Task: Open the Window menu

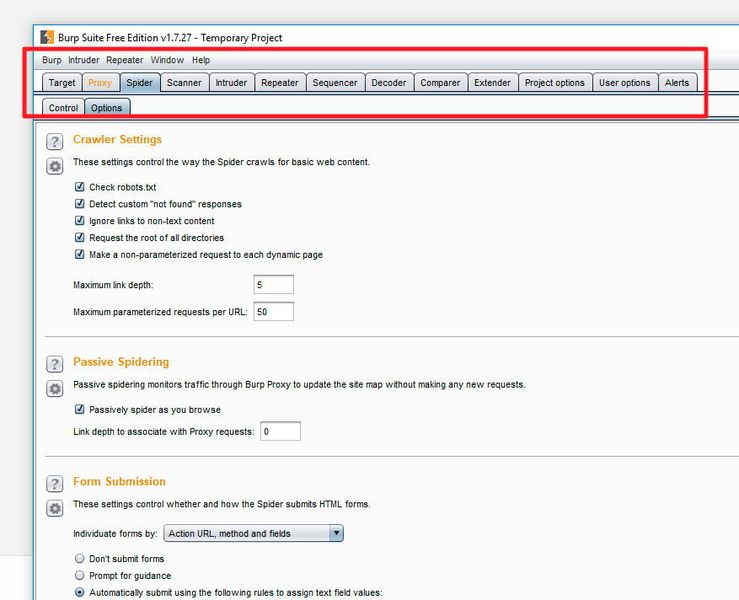Action: (x=167, y=60)
